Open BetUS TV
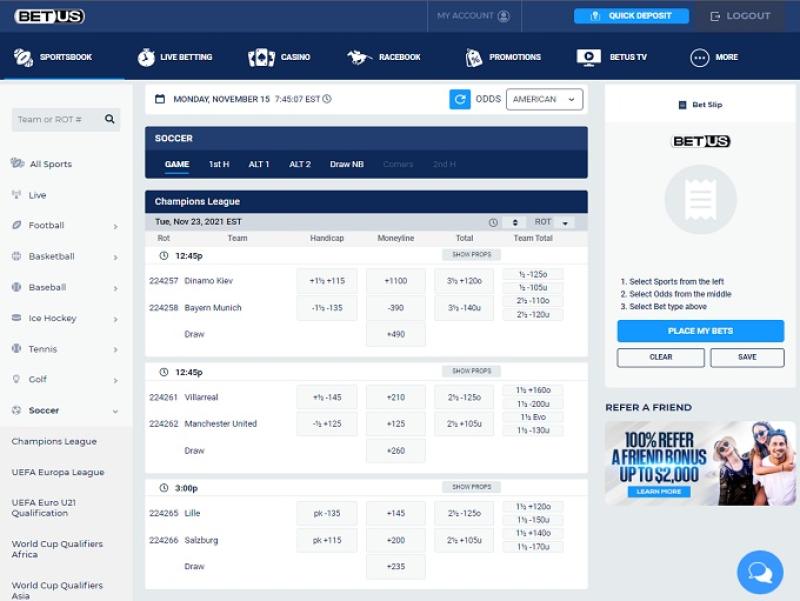This screenshot has height=601, width=800. [x=612, y=57]
